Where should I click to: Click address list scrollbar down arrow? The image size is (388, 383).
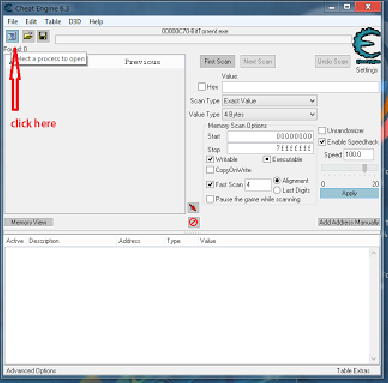pyautogui.click(x=374, y=359)
